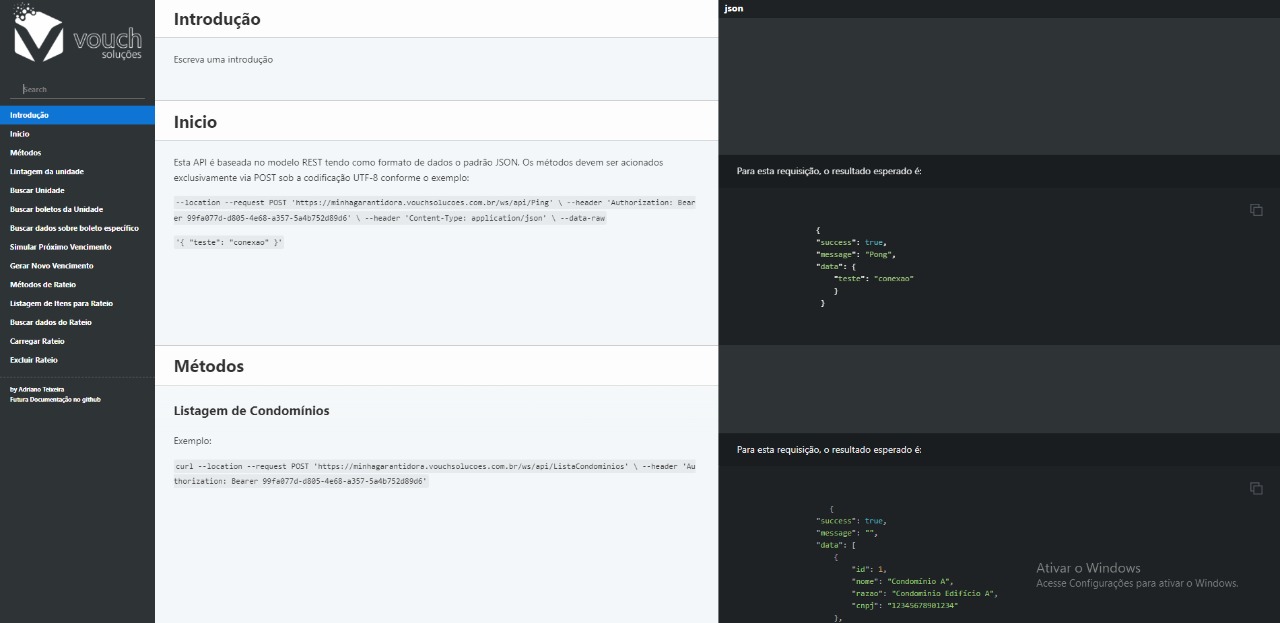Select "Buscar dados do Rateio"
The image size is (1280, 623).
point(55,322)
